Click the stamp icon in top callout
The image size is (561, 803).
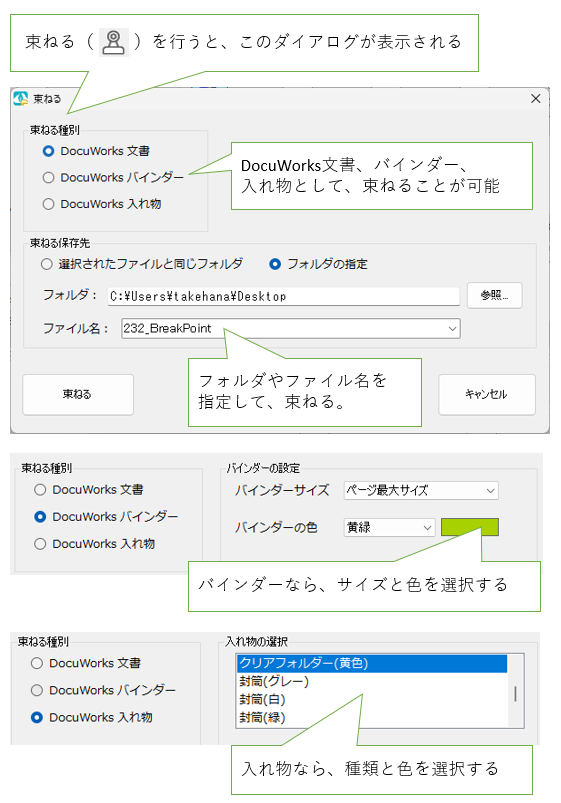click(114, 43)
